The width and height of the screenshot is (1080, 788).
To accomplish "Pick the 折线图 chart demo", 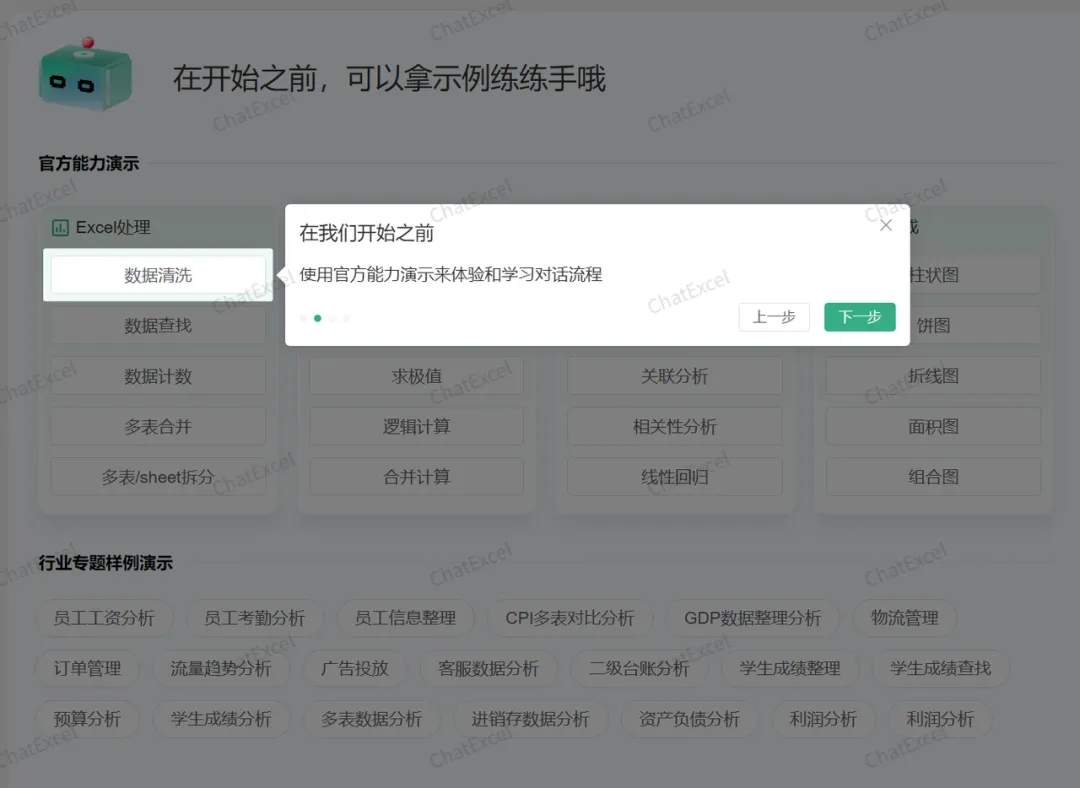I will [933, 376].
